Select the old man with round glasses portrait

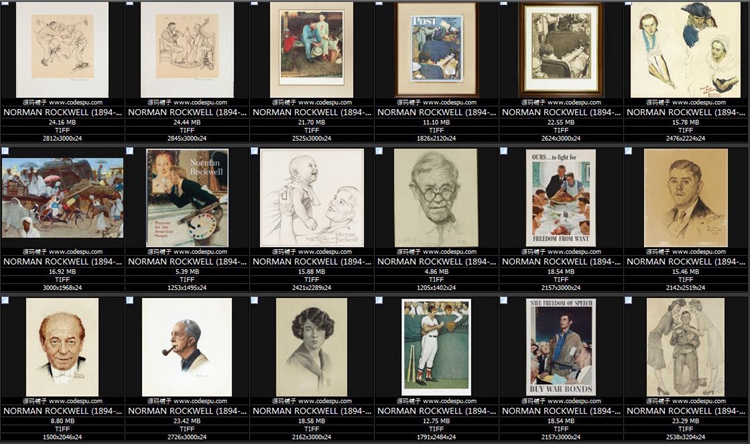point(436,198)
